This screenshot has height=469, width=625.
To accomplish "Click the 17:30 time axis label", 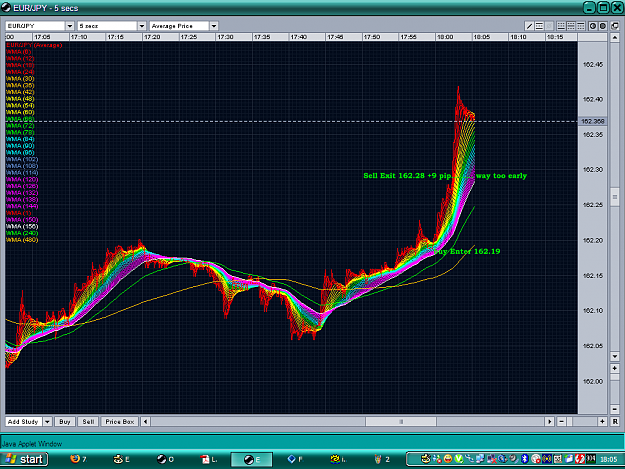I will 225,37.
